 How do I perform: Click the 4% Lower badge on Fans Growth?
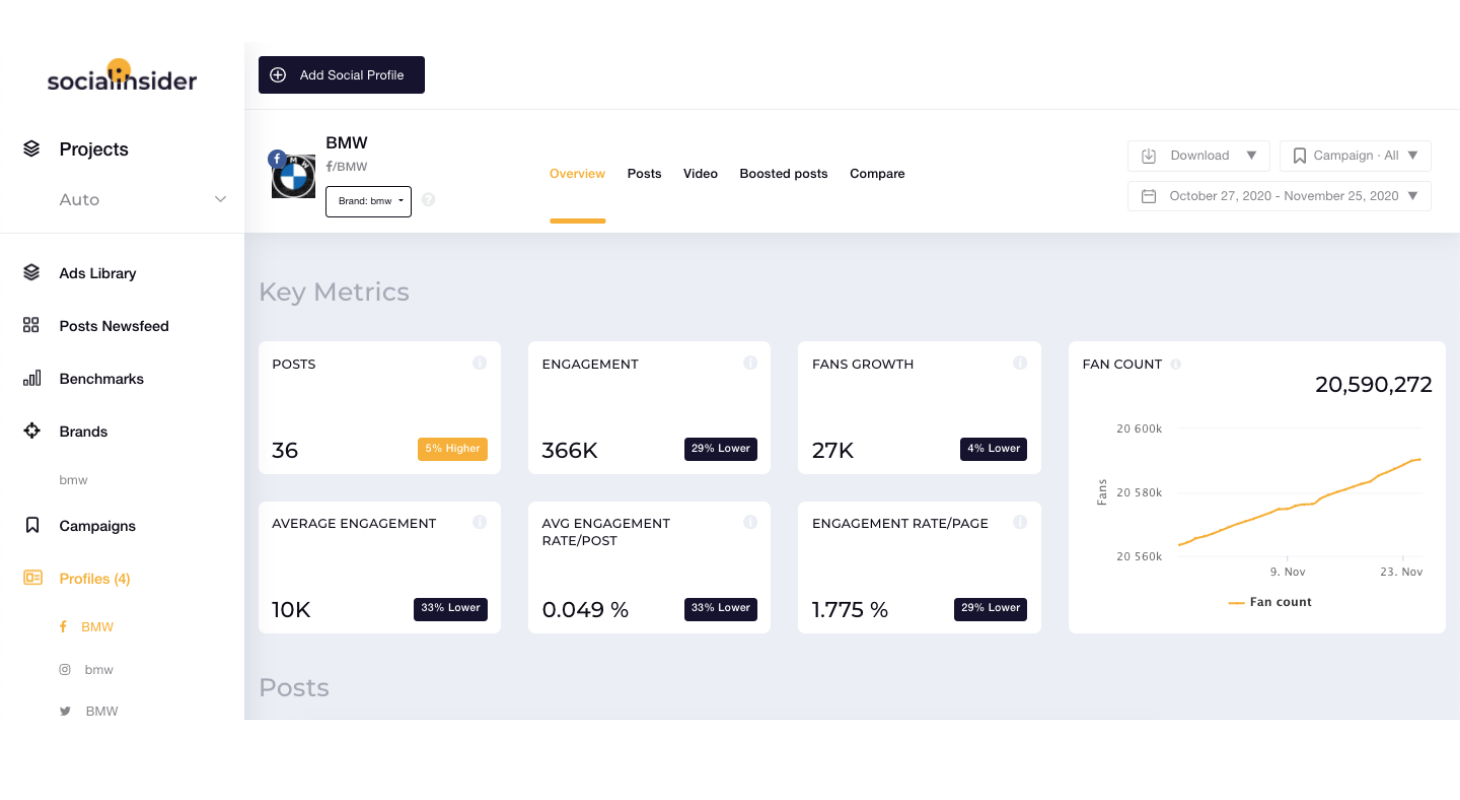pos(993,449)
